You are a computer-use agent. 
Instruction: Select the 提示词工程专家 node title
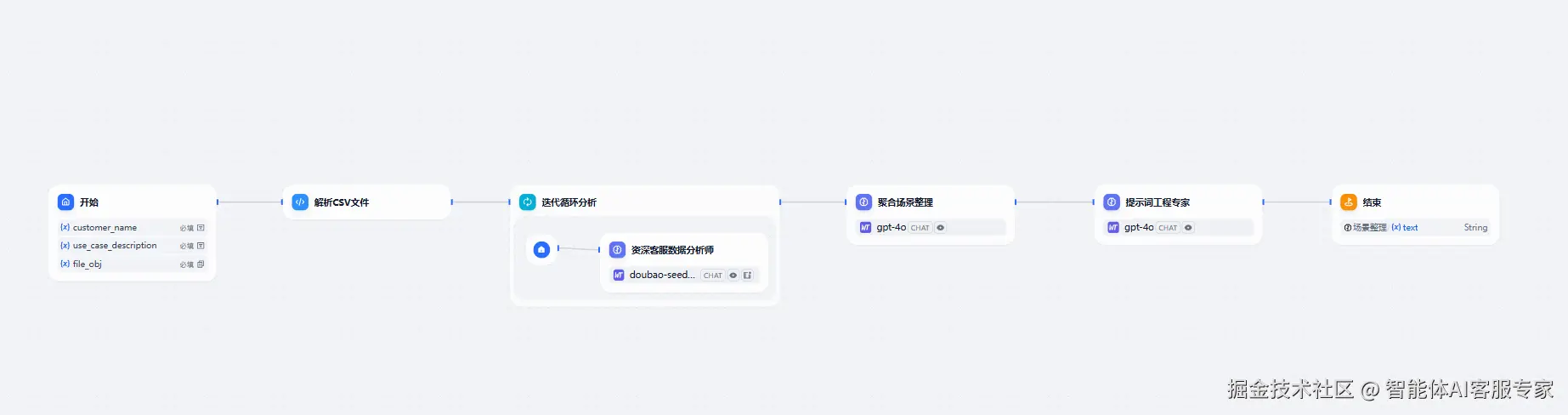pyautogui.click(x=1158, y=202)
